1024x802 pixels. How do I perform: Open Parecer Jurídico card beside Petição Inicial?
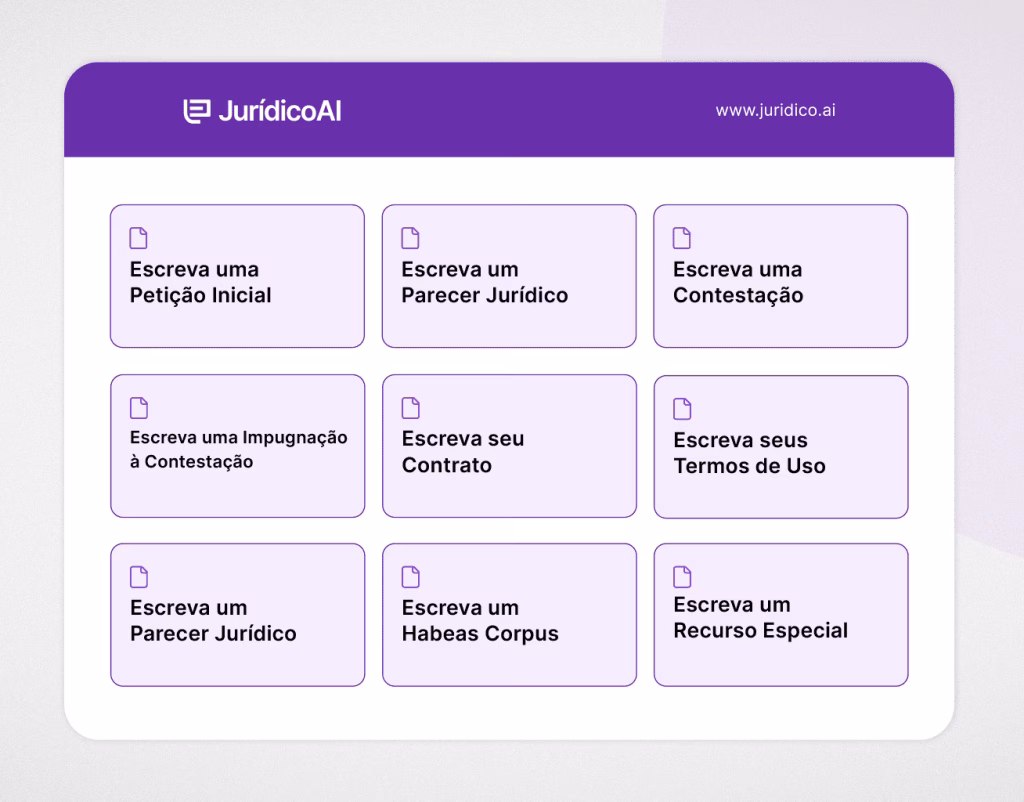[509, 276]
